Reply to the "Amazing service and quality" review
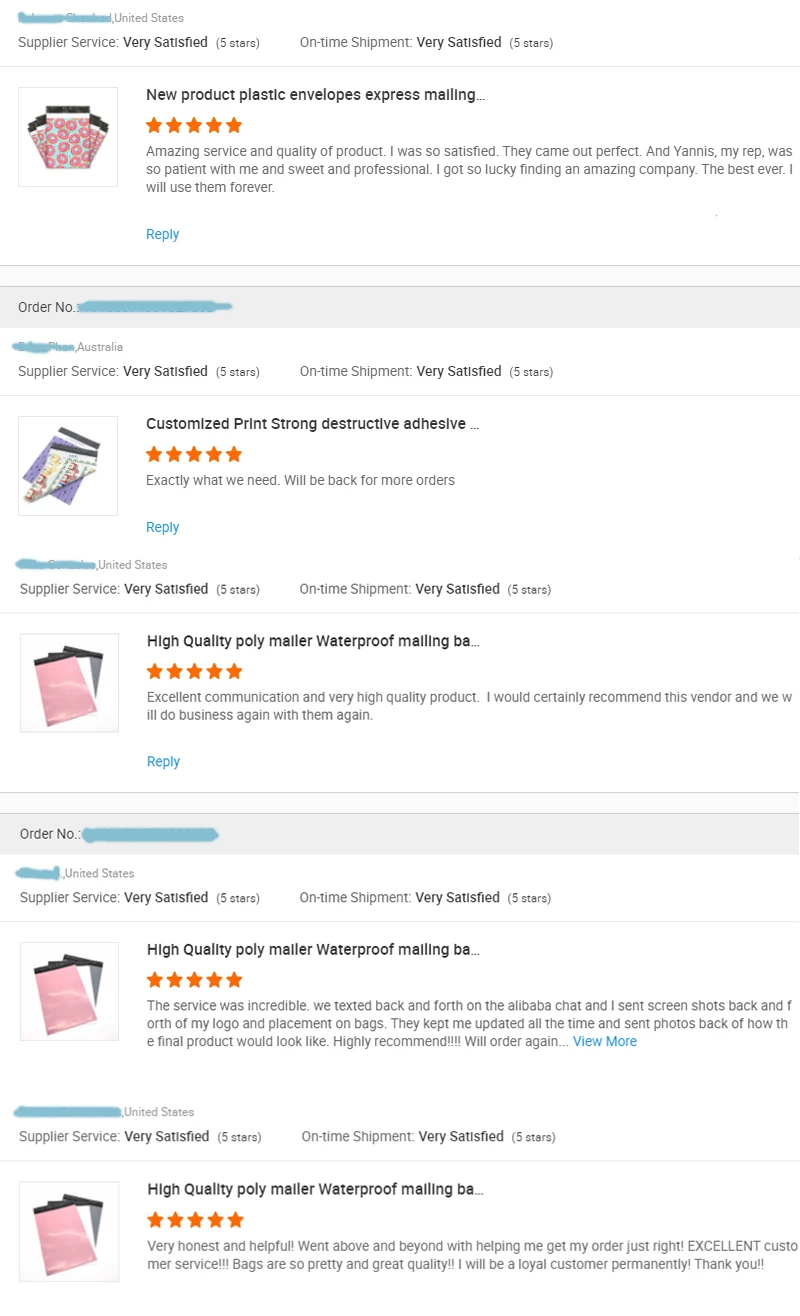The height and width of the screenshot is (1316, 800). (x=162, y=234)
